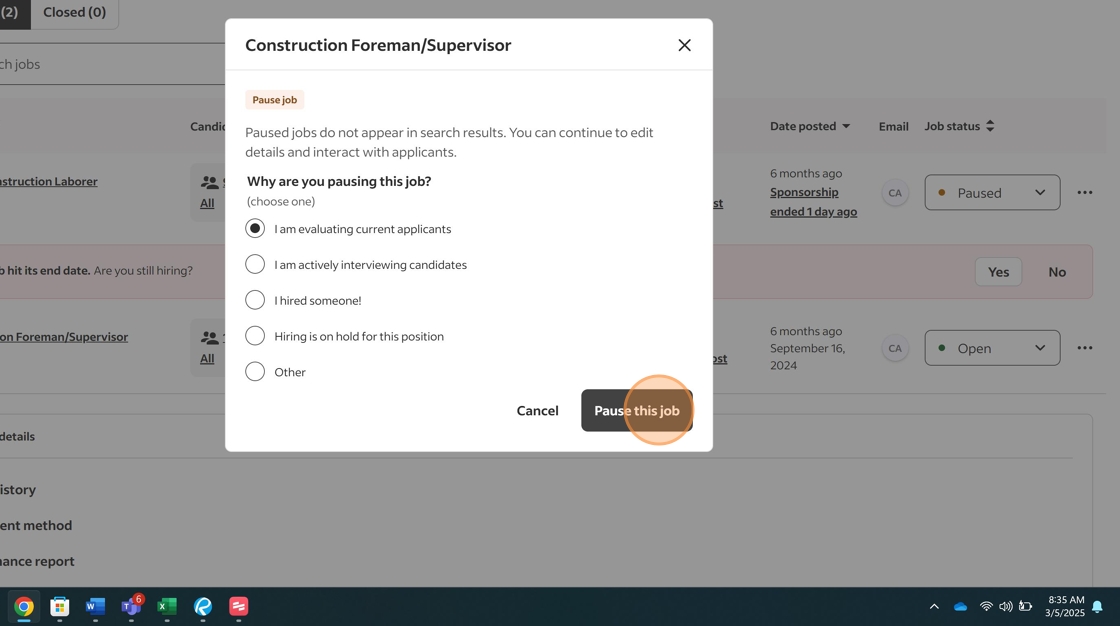This screenshot has width=1120, height=626.
Task: Click the notification bell in system tray
Action: pos(1097,606)
